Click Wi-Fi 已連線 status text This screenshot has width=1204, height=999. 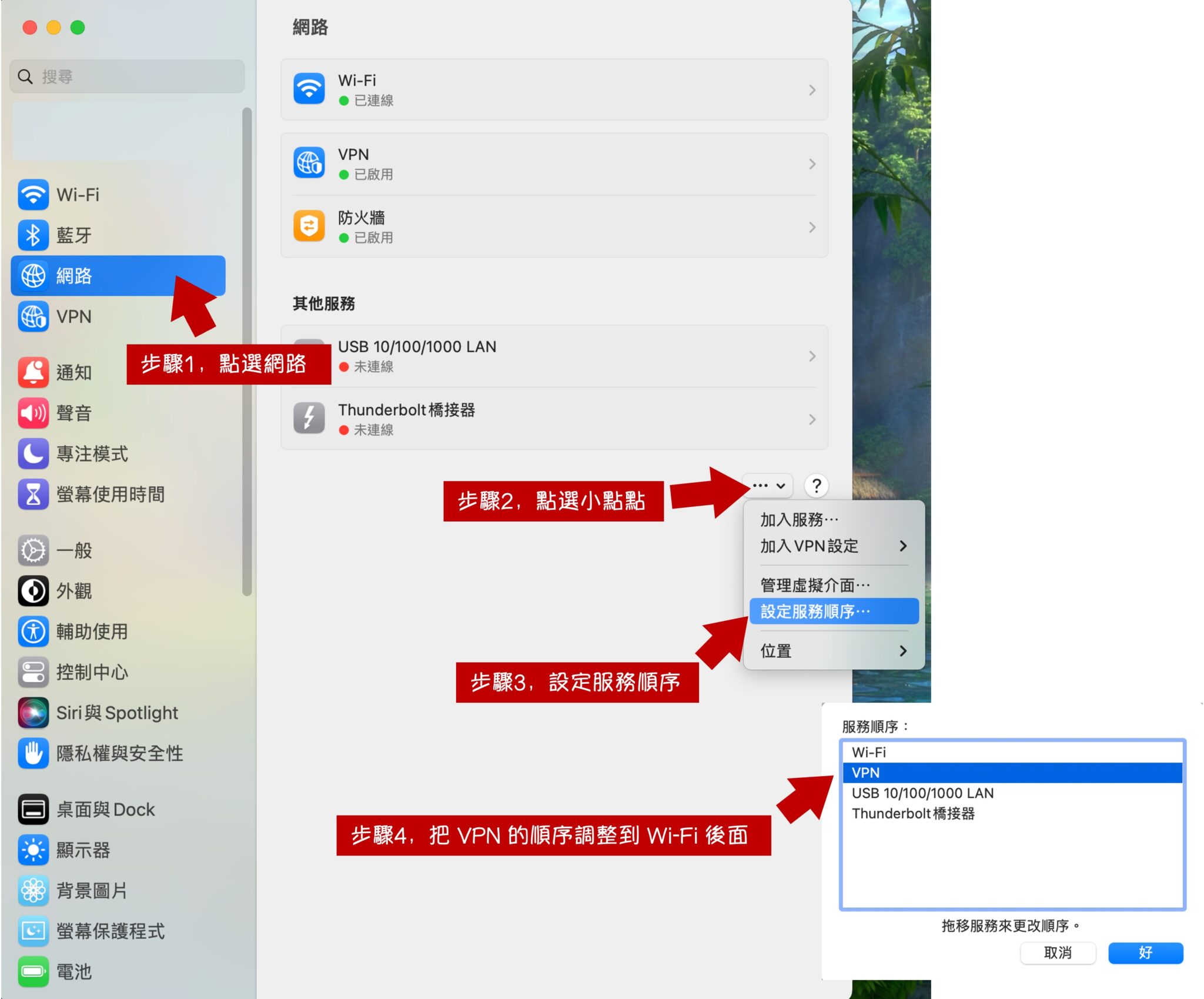367,101
